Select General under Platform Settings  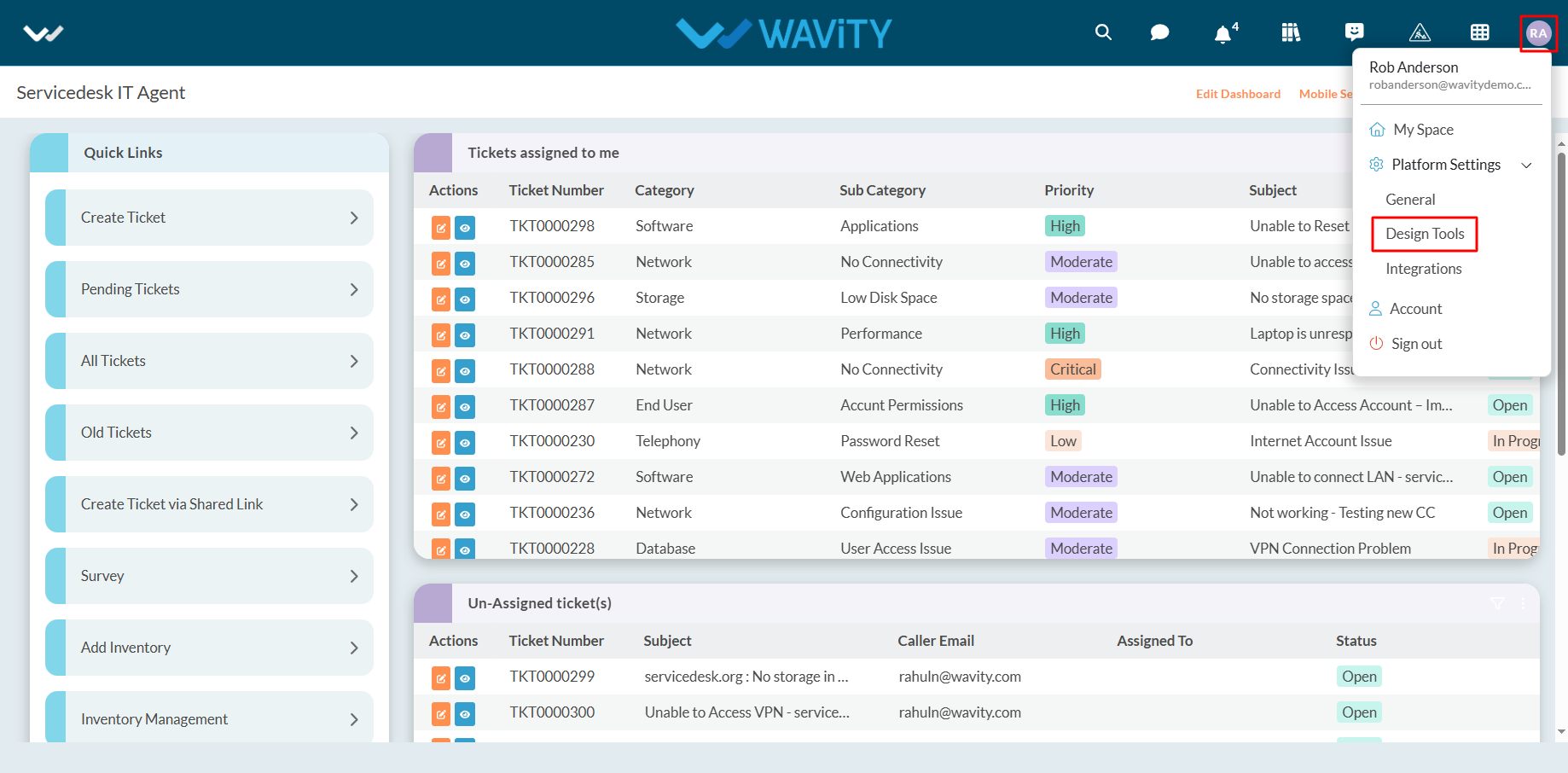(x=1410, y=200)
